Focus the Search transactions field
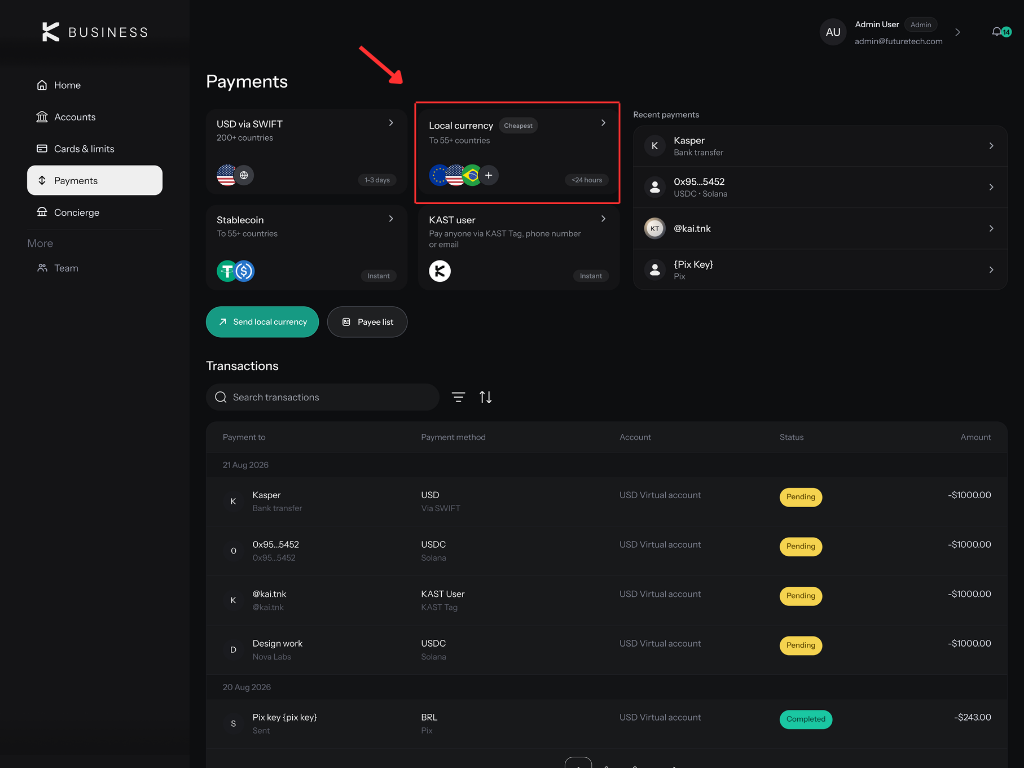The height and width of the screenshot is (768, 1024). click(323, 397)
